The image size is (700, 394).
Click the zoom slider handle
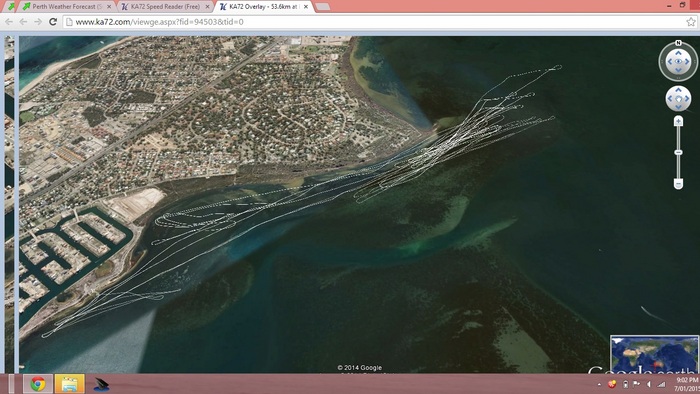point(678,153)
